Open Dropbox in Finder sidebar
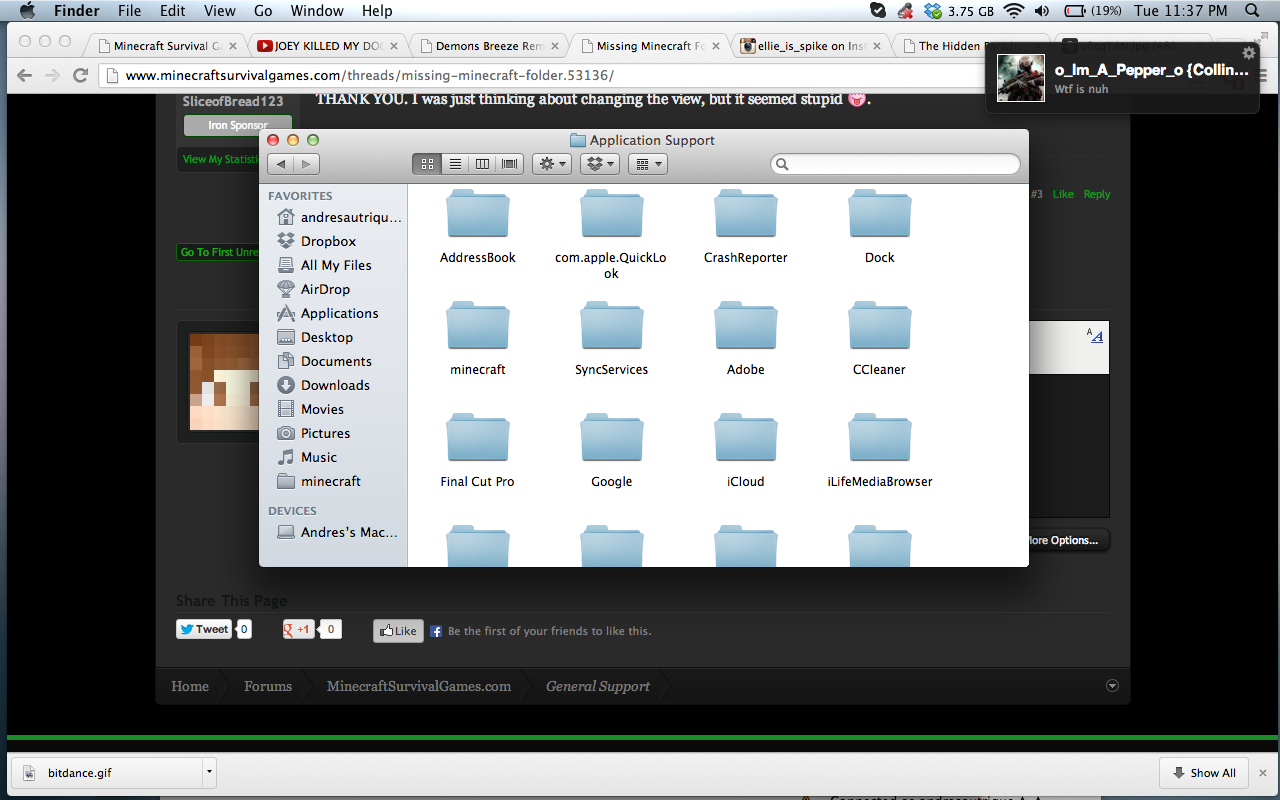This screenshot has width=1280, height=800. [x=316, y=241]
